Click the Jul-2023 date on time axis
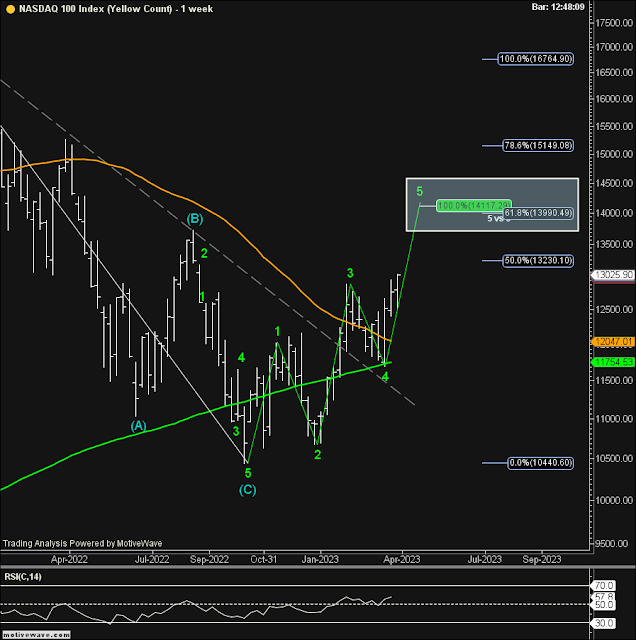Image resolution: width=636 pixels, height=640 pixels. point(485,559)
